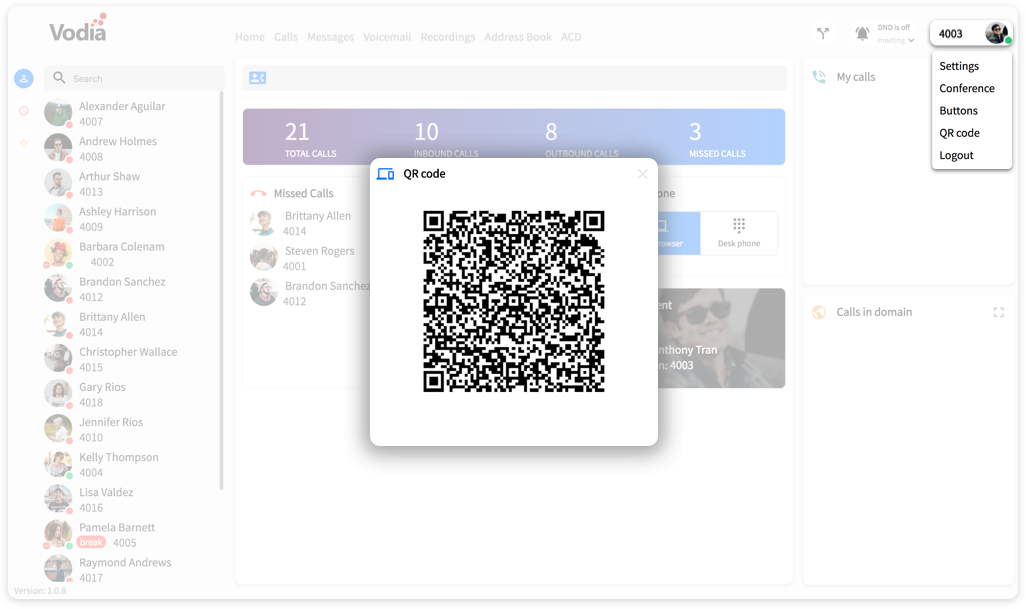The height and width of the screenshot is (609, 1026).
Task: Select contact Ashley Harrison 4009
Action: click(131, 219)
